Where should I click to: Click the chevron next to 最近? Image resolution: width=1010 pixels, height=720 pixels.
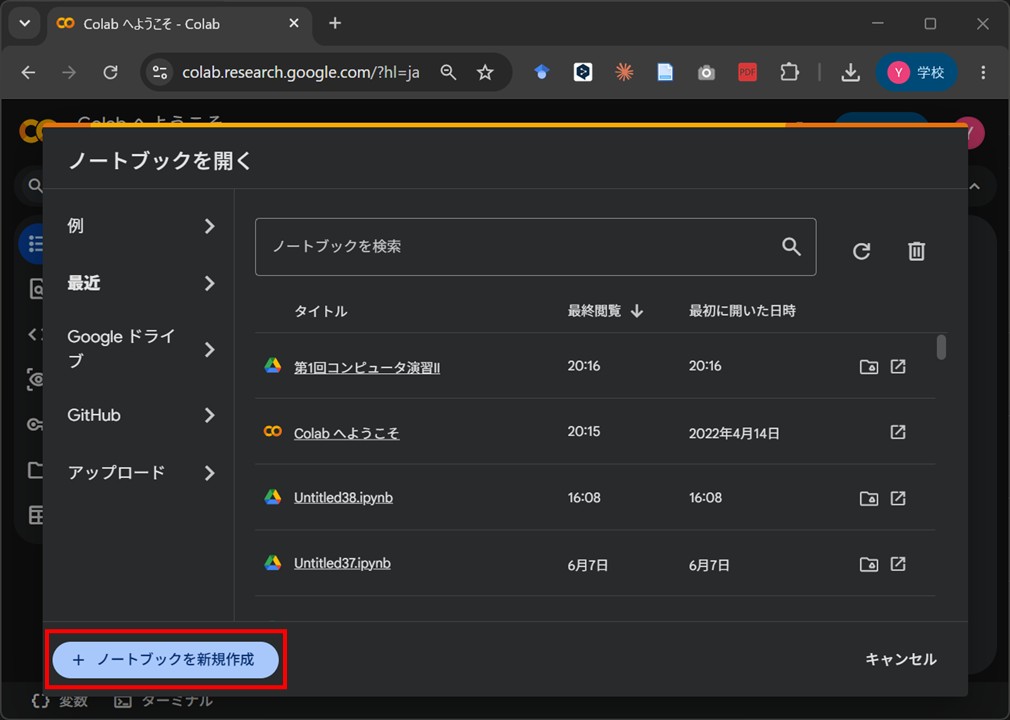209,283
